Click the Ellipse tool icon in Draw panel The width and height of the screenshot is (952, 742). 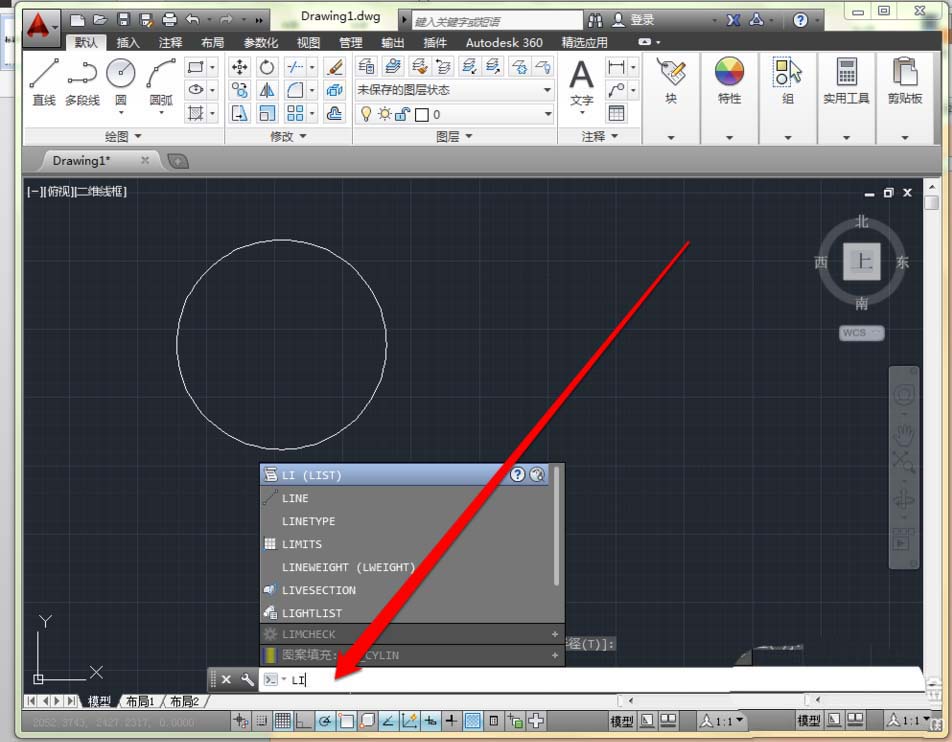(196, 90)
